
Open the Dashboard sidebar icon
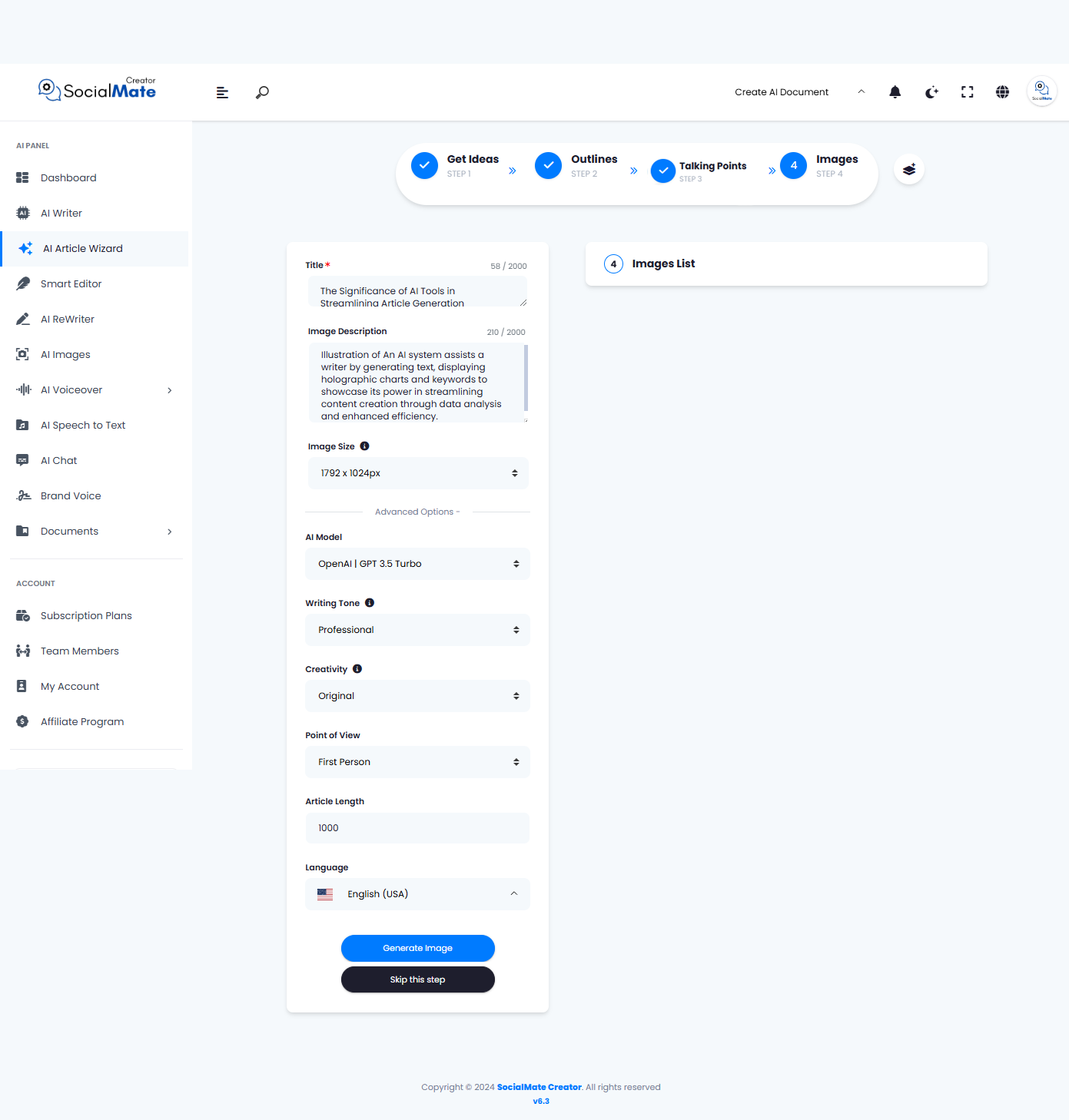tap(22, 177)
